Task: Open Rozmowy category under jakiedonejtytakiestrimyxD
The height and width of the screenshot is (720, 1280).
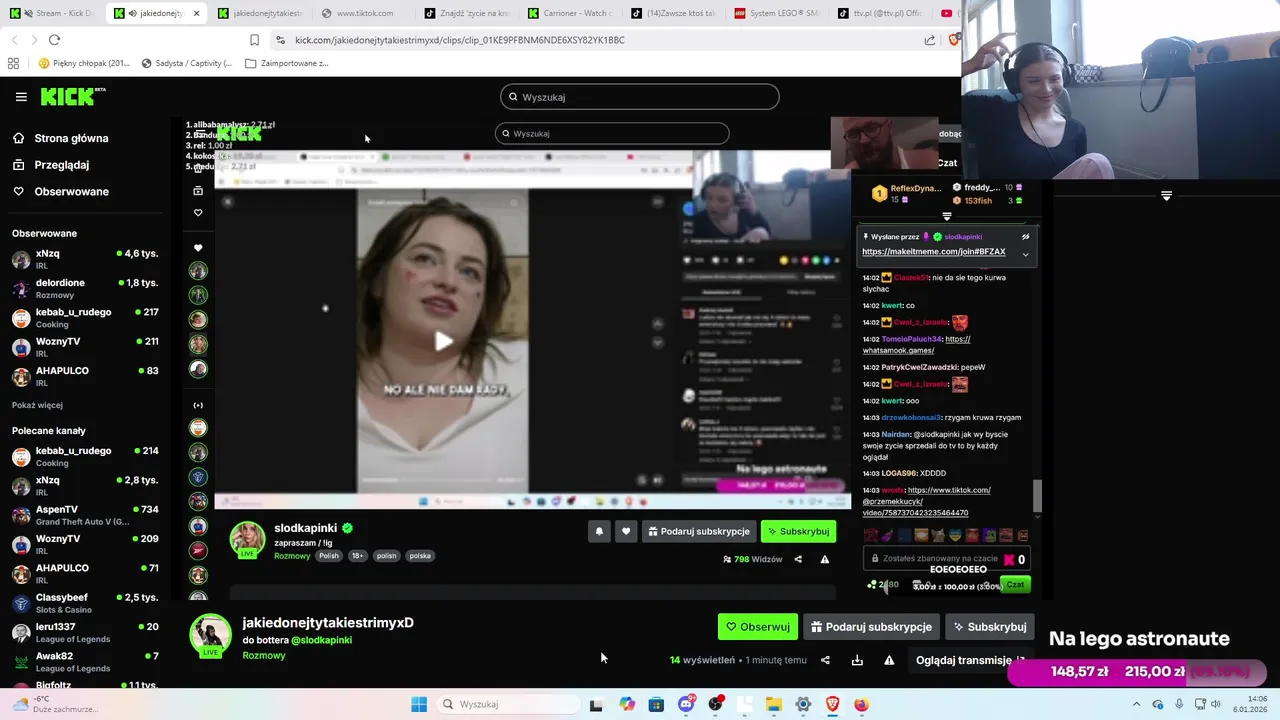Action: click(x=264, y=656)
